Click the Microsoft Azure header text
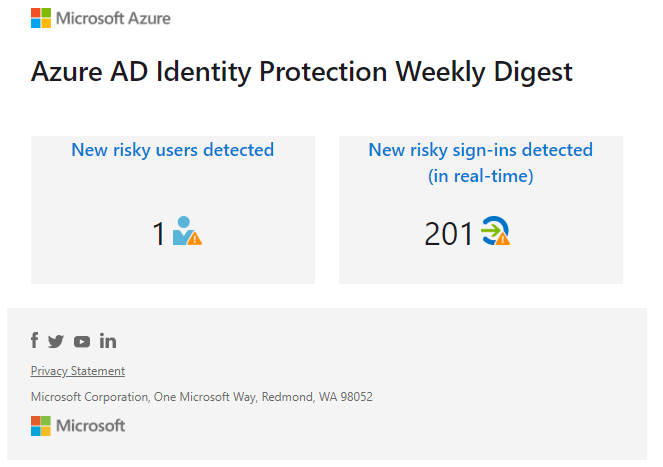 point(113,19)
